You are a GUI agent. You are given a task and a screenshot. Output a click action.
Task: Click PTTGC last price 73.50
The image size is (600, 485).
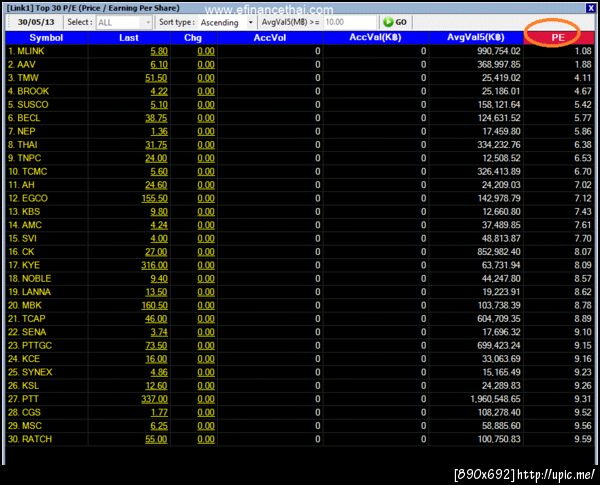click(156, 346)
